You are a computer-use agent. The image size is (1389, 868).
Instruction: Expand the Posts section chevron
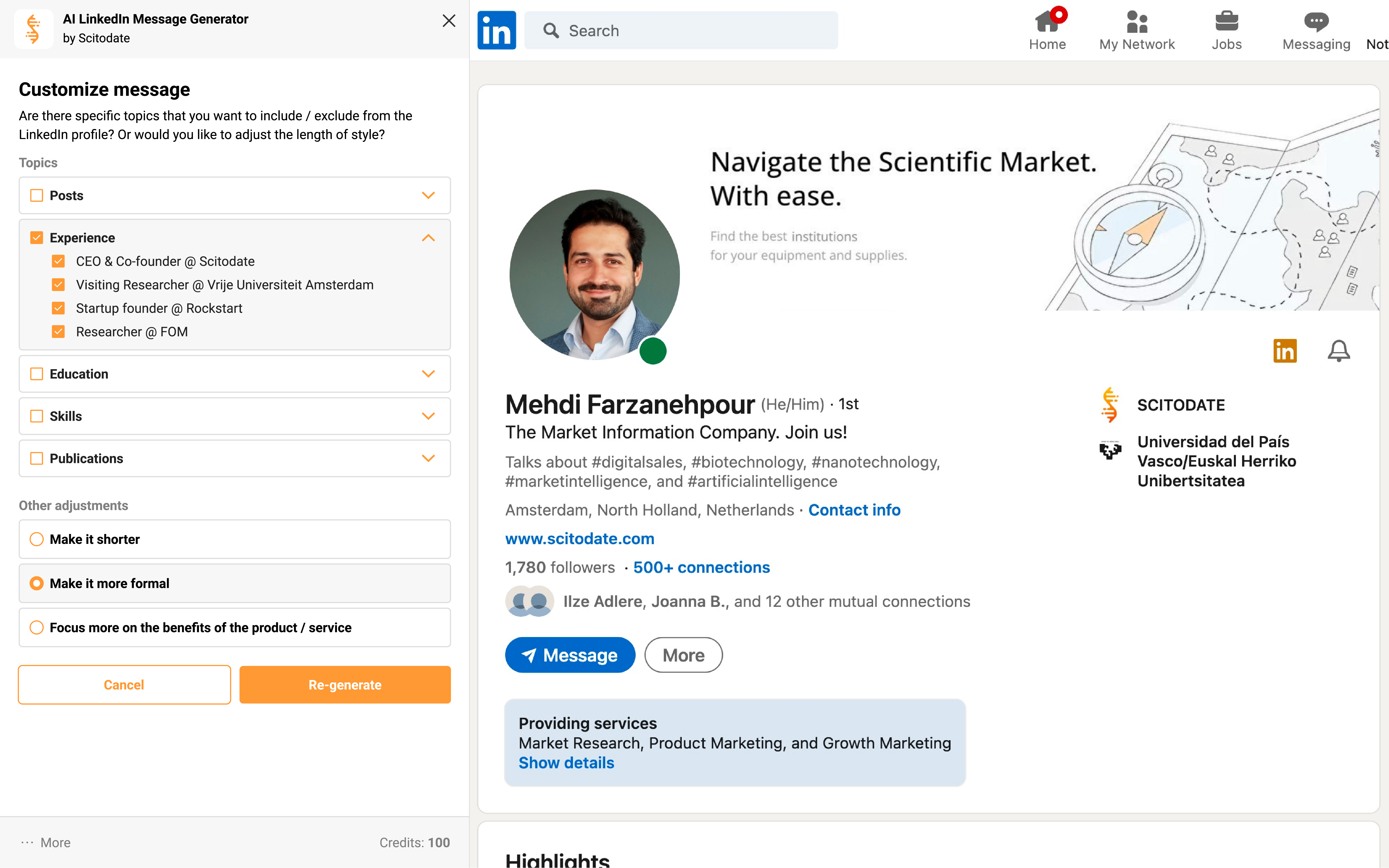(x=428, y=196)
